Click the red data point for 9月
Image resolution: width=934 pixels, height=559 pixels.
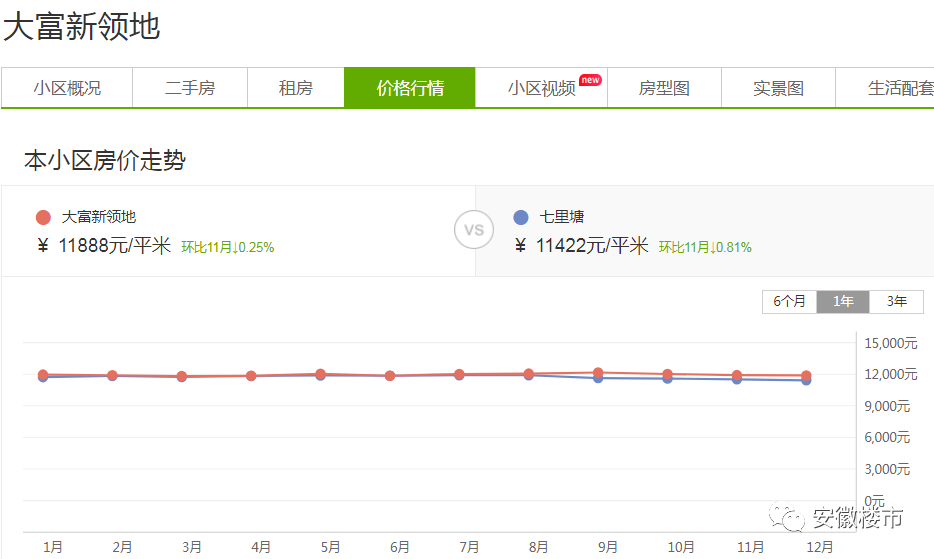598,372
